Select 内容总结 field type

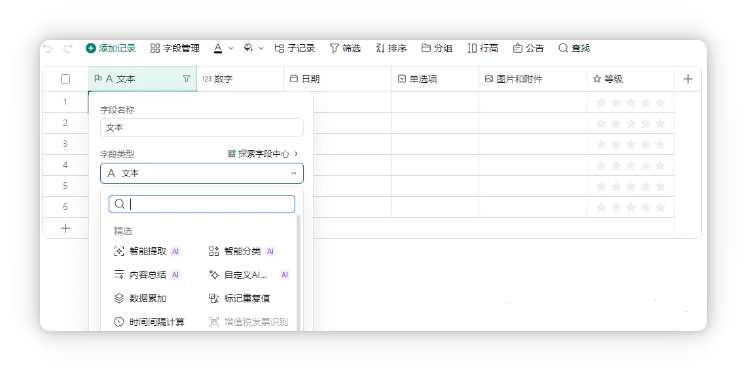pos(147,275)
